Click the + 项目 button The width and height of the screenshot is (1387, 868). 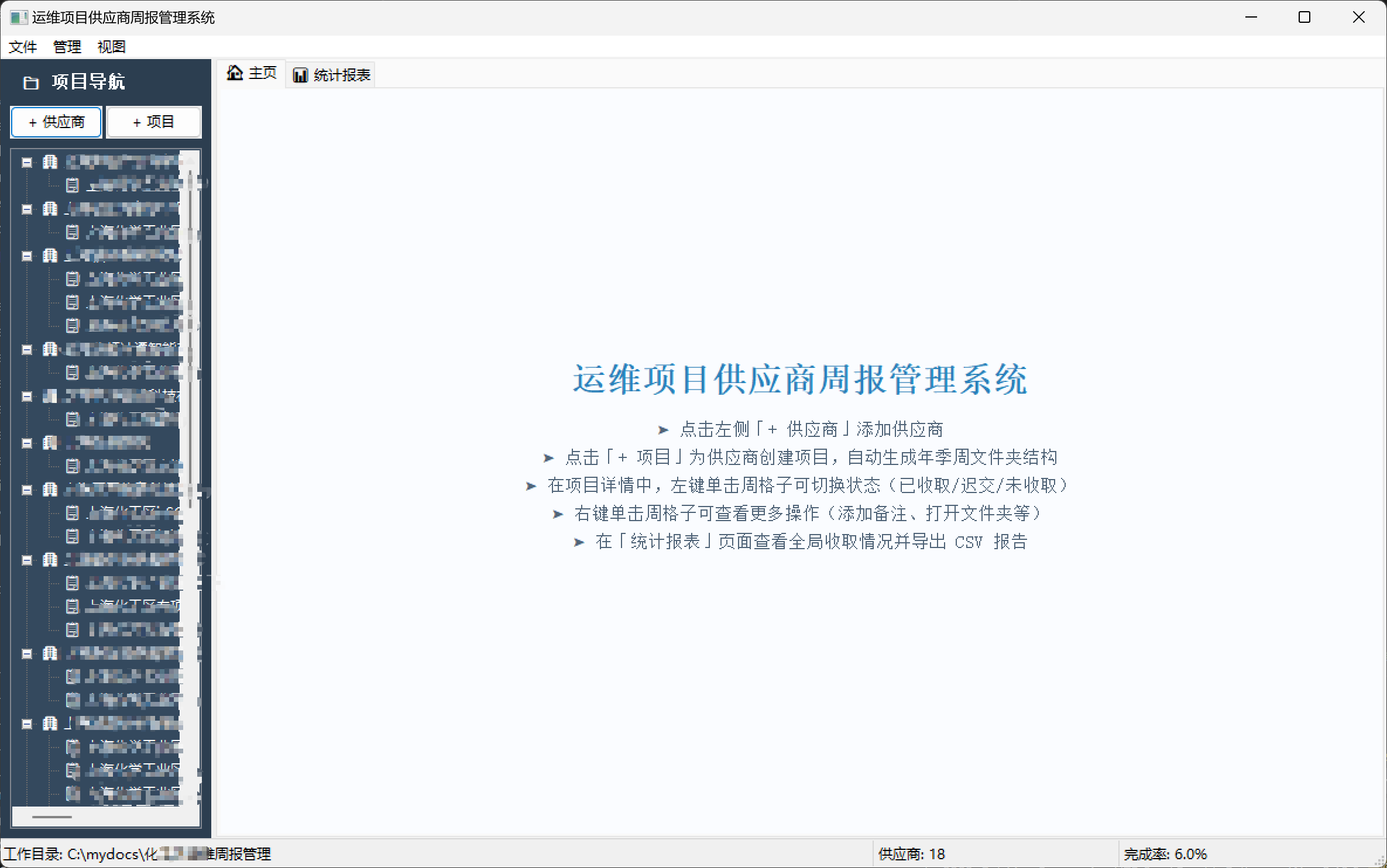click(x=154, y=122)
